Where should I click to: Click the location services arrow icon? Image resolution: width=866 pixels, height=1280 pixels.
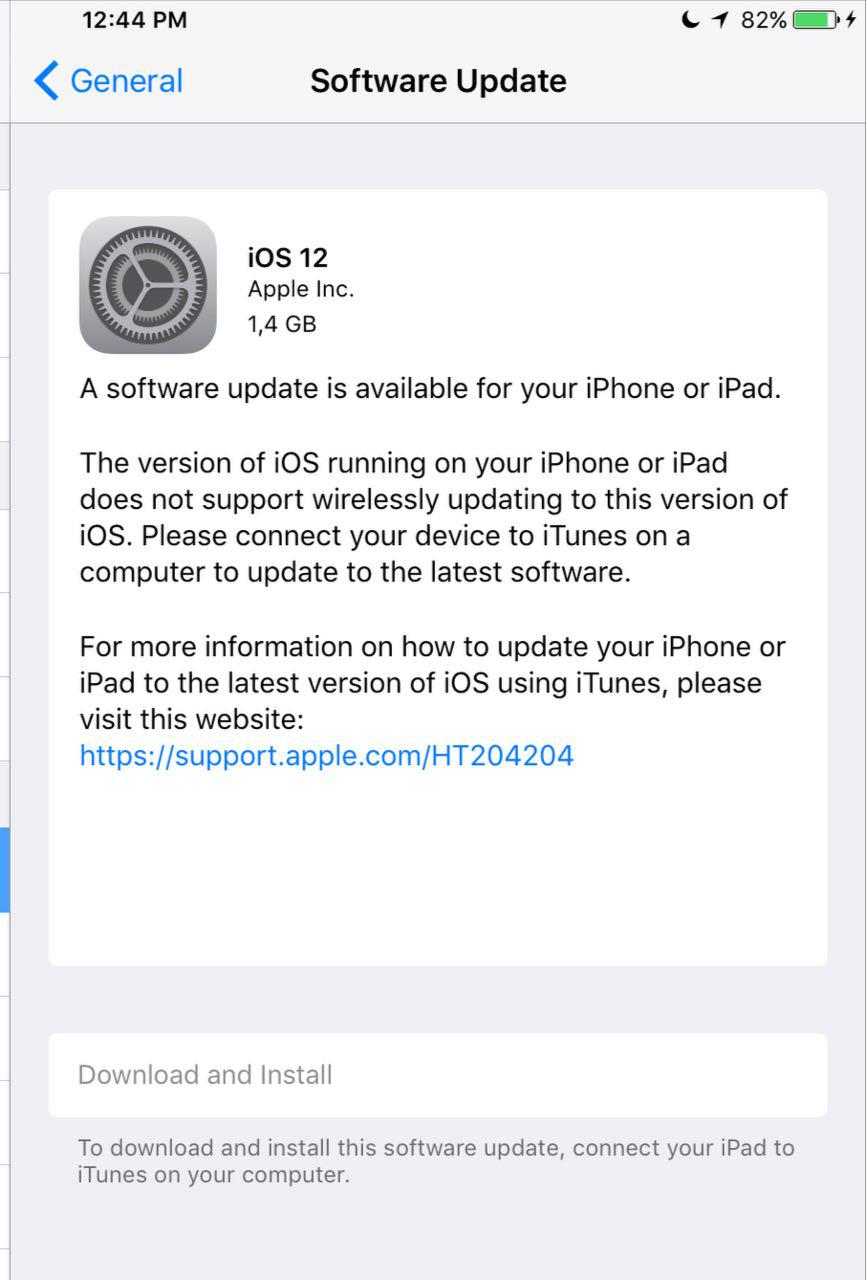coord(720,20)
